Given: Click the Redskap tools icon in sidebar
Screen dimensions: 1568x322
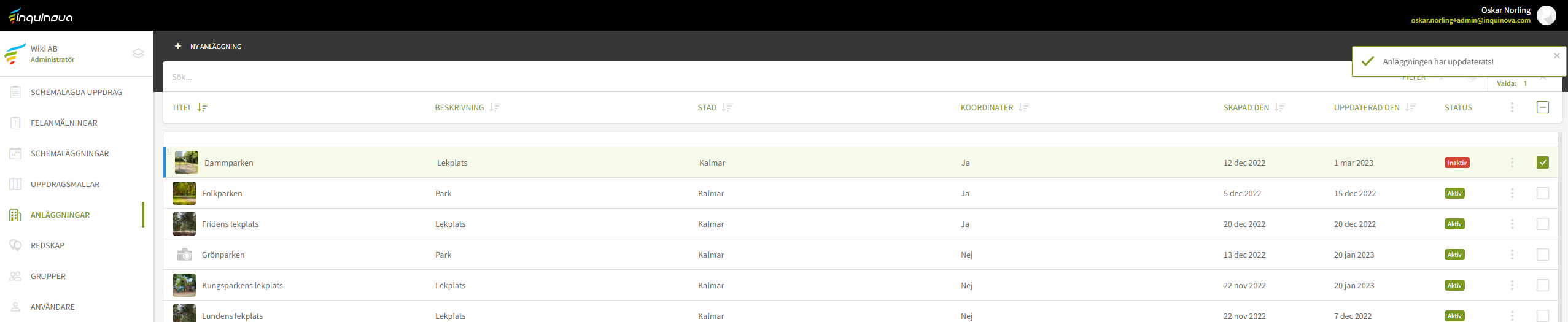Looking at the screenshot, I should pos(15,245).
